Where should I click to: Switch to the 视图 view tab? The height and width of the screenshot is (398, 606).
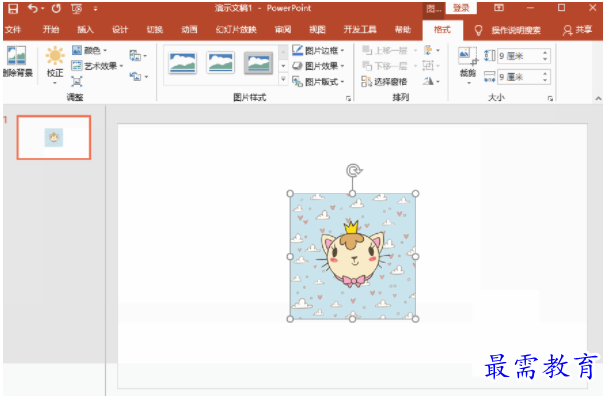317,30
